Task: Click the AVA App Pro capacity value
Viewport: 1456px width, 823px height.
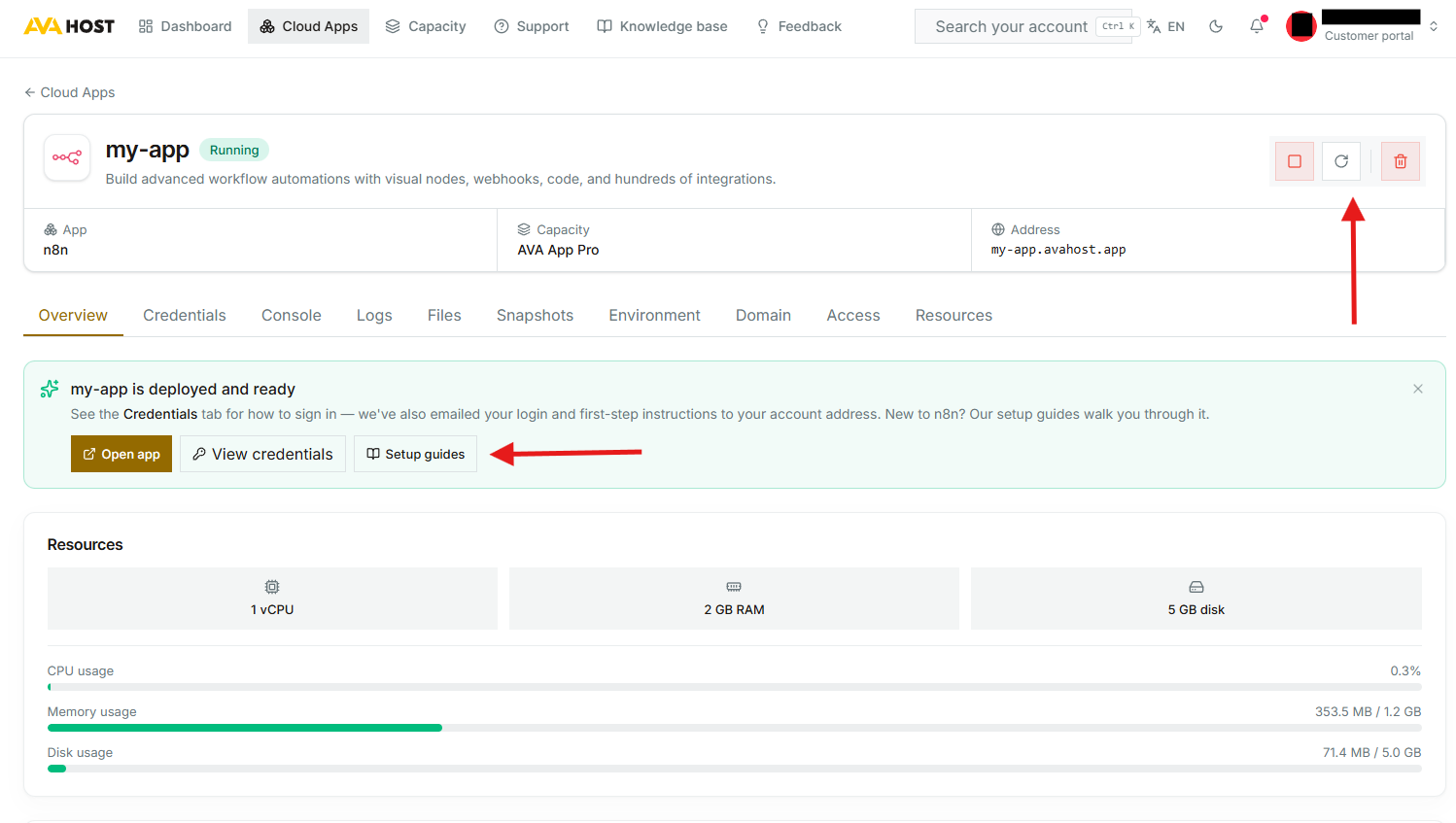Action: coord(558,250)
